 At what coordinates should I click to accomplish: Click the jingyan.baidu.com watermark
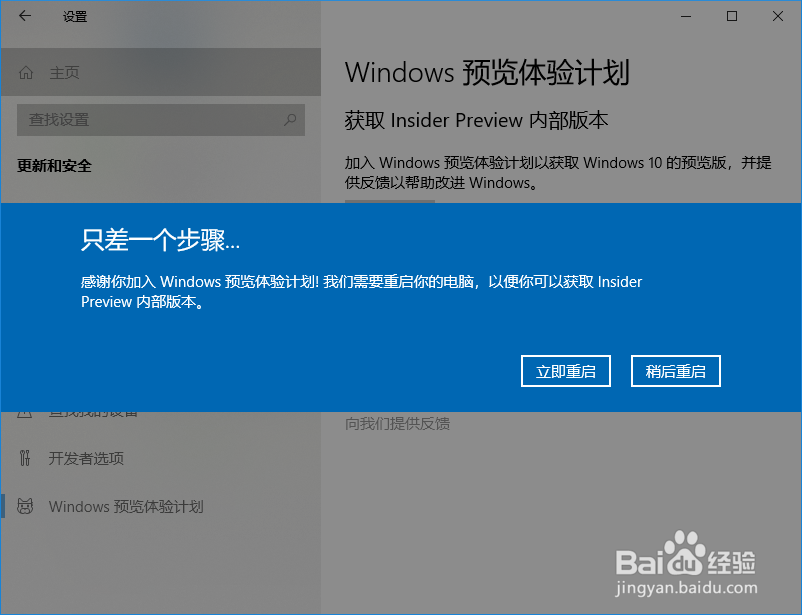(x=686, y=588)
